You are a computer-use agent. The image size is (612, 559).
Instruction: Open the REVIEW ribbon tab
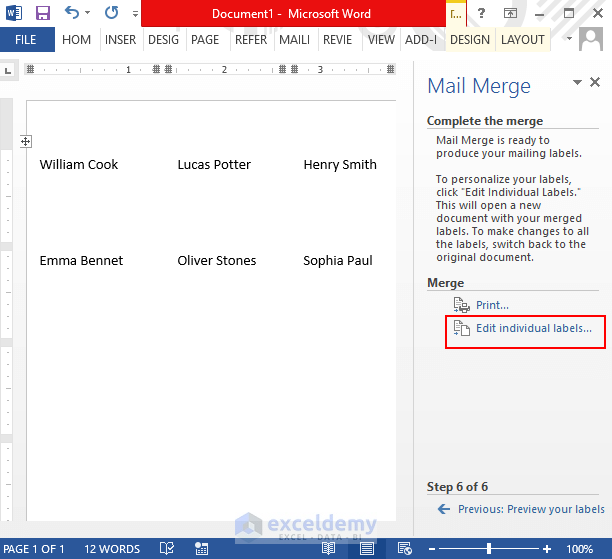click(337, 39)
